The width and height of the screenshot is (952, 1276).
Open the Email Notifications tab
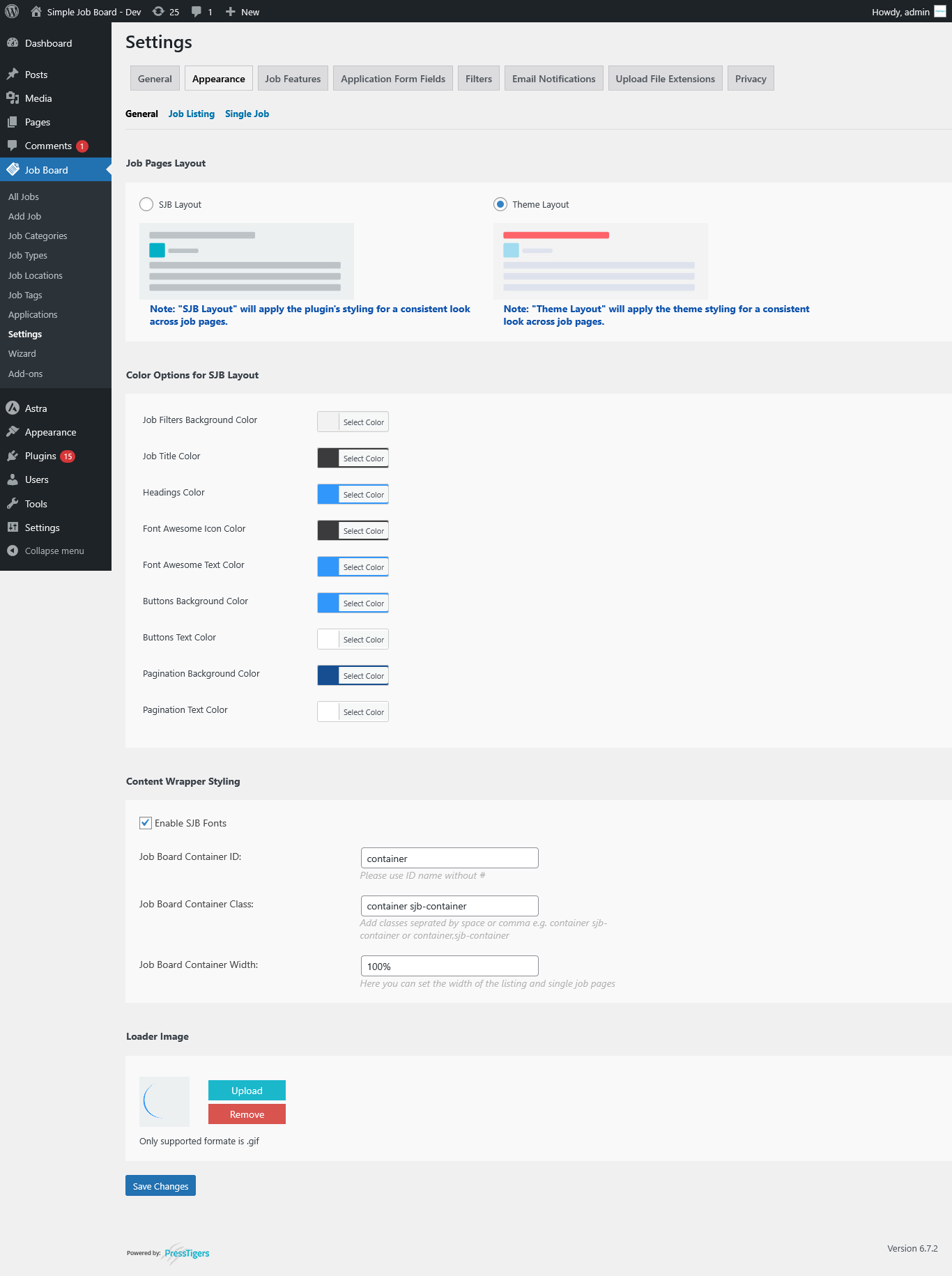(553, 79)
